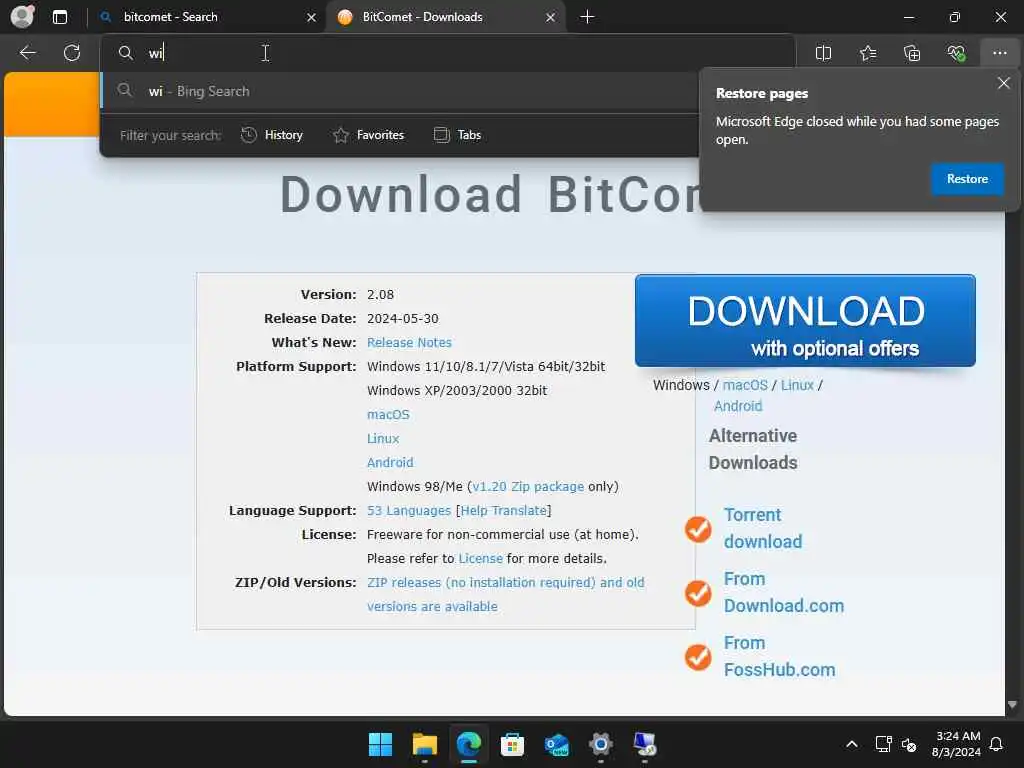Open the Release Notes link

pos(409,342)
